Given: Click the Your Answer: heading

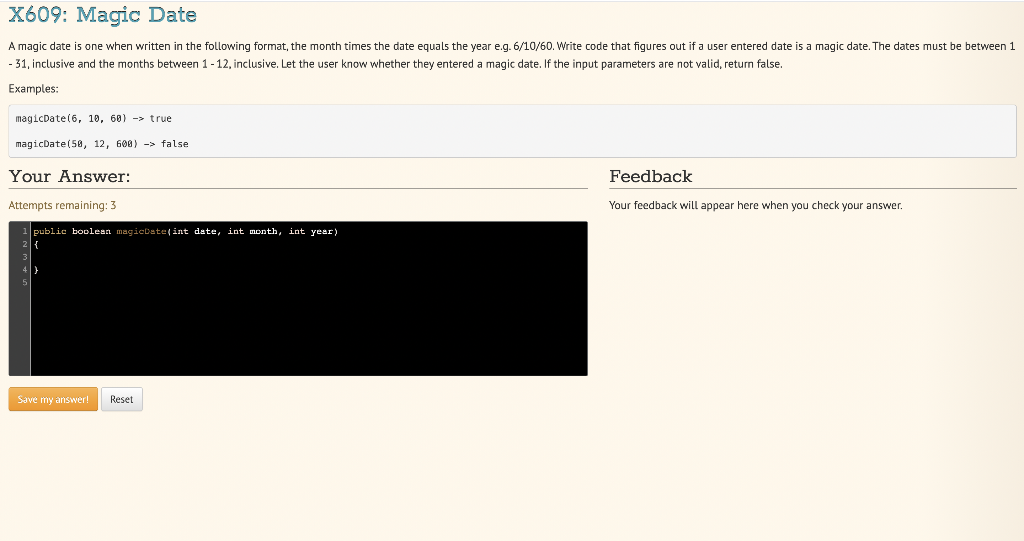Looking at the screenshot, I should click(x=69, y=176).
